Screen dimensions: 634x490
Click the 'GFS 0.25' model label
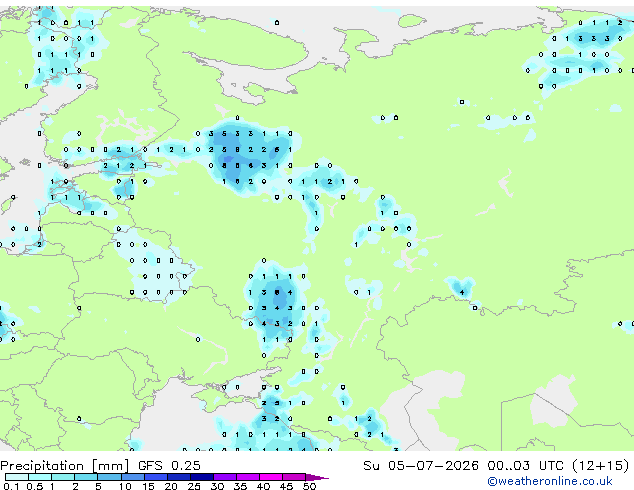[169, 466]
